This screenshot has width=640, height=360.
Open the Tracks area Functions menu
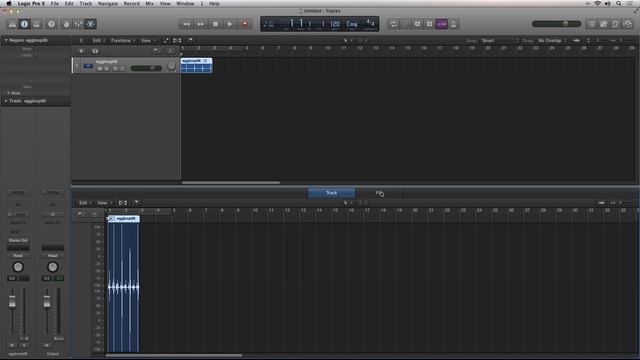123,40
